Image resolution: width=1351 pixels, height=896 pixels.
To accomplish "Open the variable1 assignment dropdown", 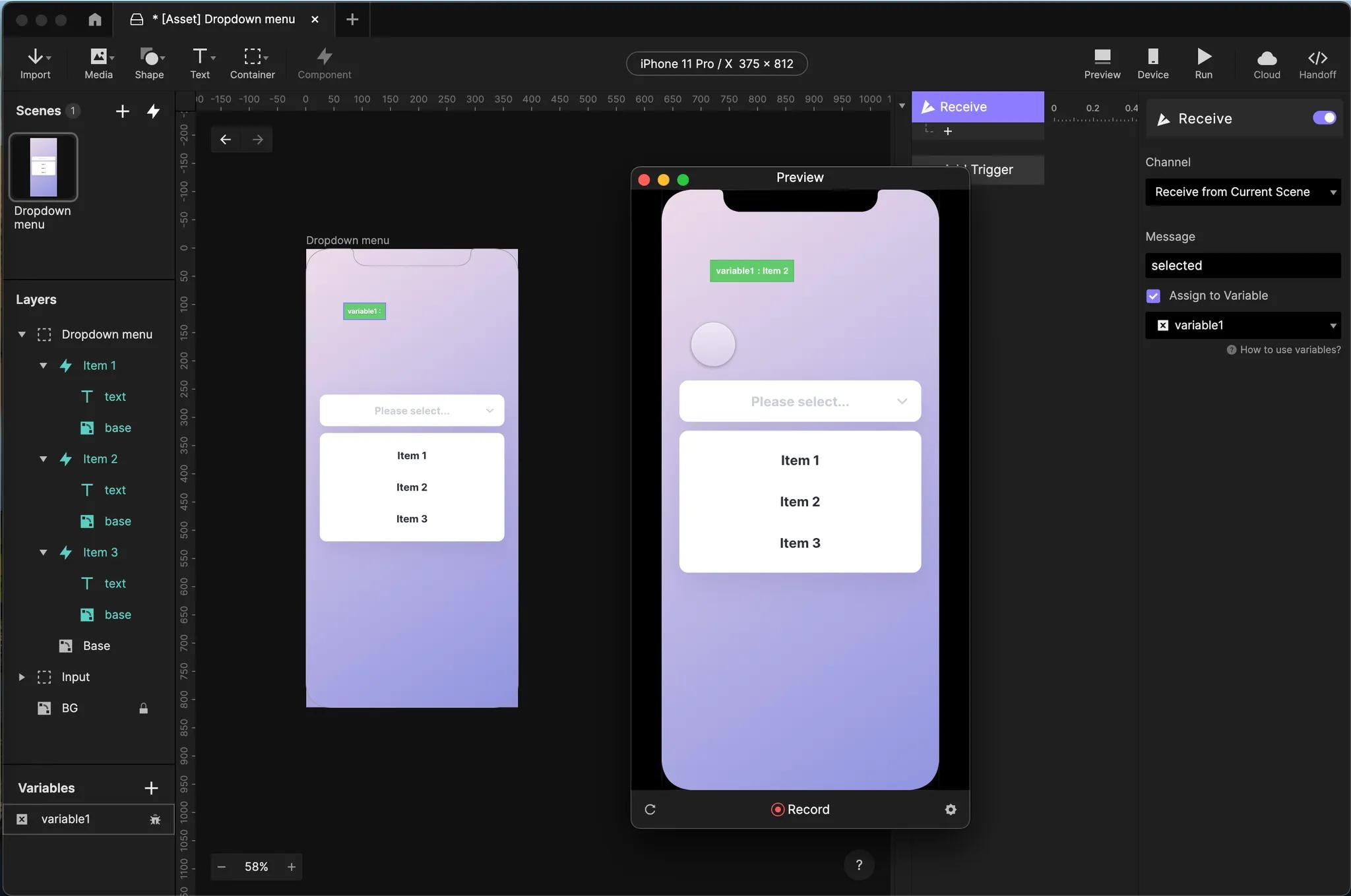I will [x=1243, y=325].
